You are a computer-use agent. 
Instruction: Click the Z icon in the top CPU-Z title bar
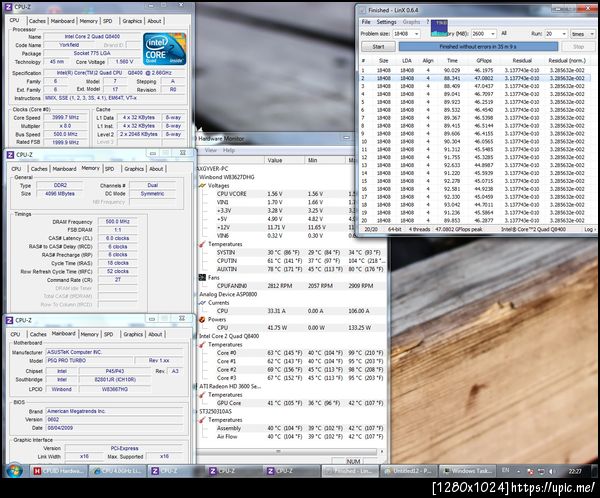point(8,7)
